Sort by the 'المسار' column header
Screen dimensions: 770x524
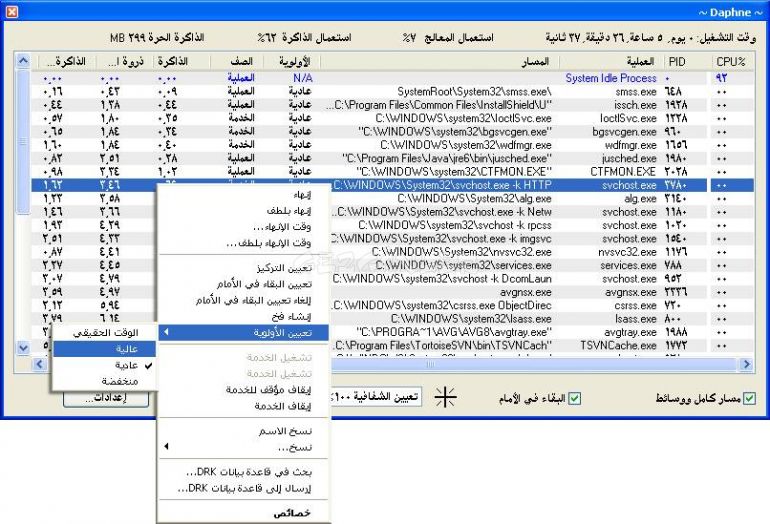[x=440, y=62]
